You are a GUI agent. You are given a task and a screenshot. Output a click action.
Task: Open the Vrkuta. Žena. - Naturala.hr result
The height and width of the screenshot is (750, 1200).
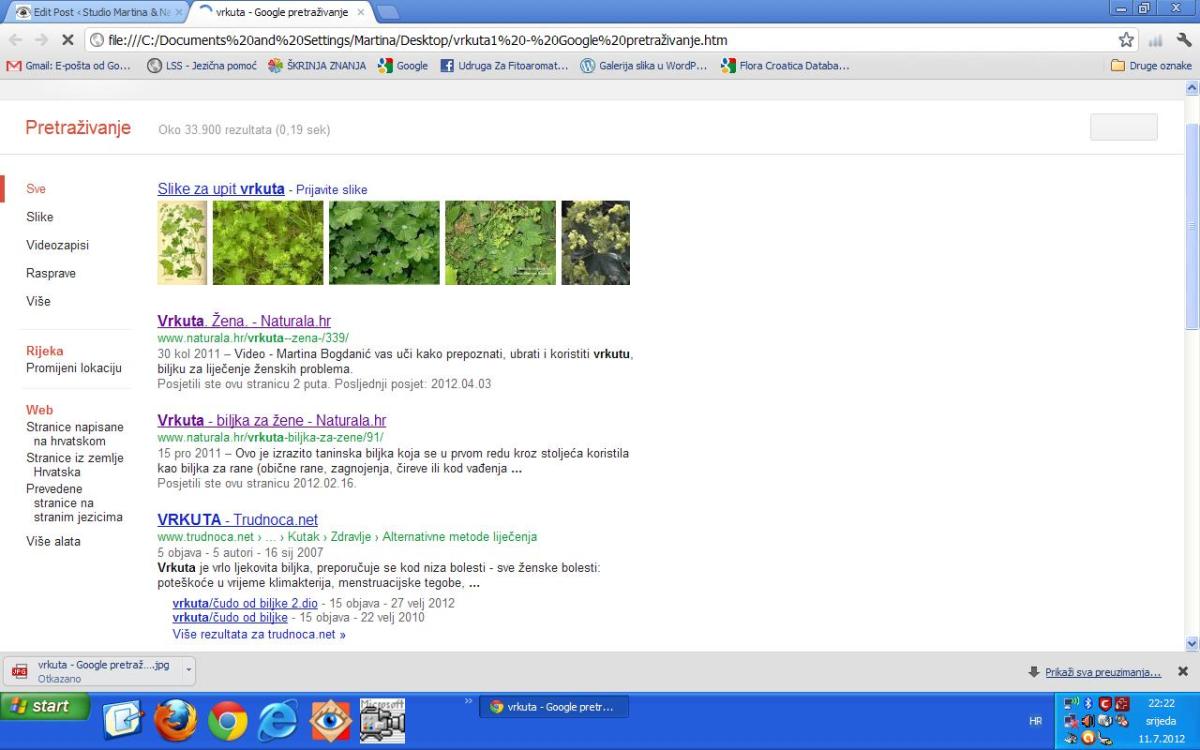click(x=244, y=321)
